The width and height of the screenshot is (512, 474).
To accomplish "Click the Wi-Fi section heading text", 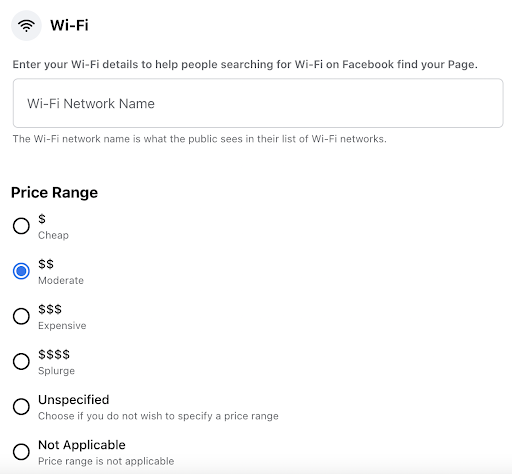I will pos(69,25).
